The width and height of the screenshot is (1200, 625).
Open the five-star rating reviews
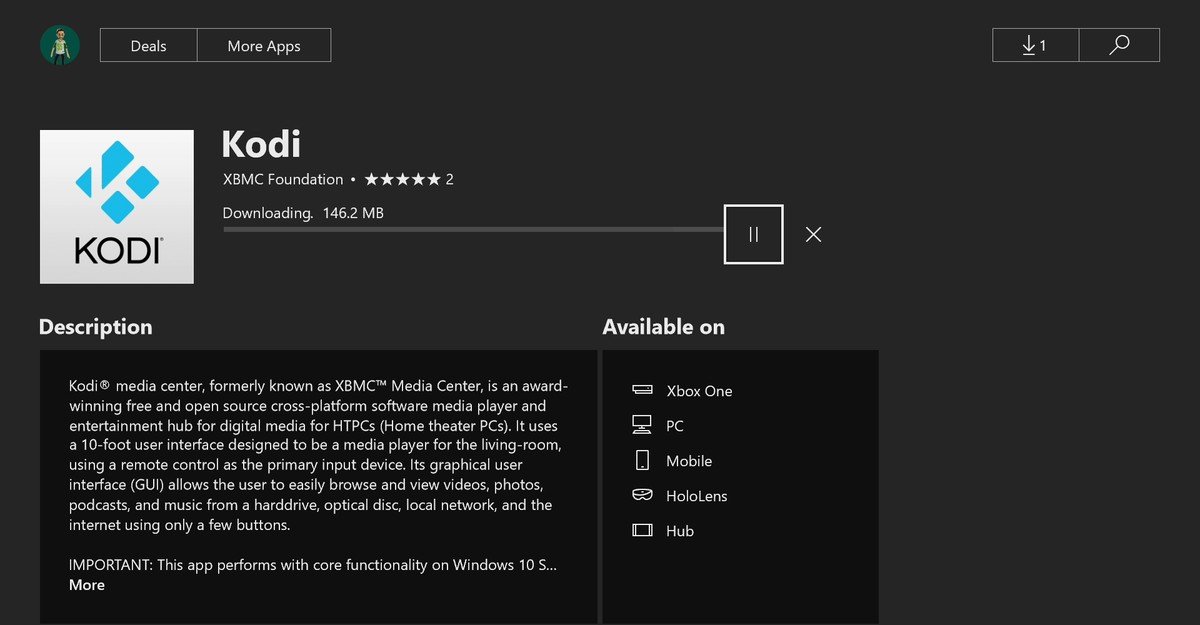(x=402, y=180)
